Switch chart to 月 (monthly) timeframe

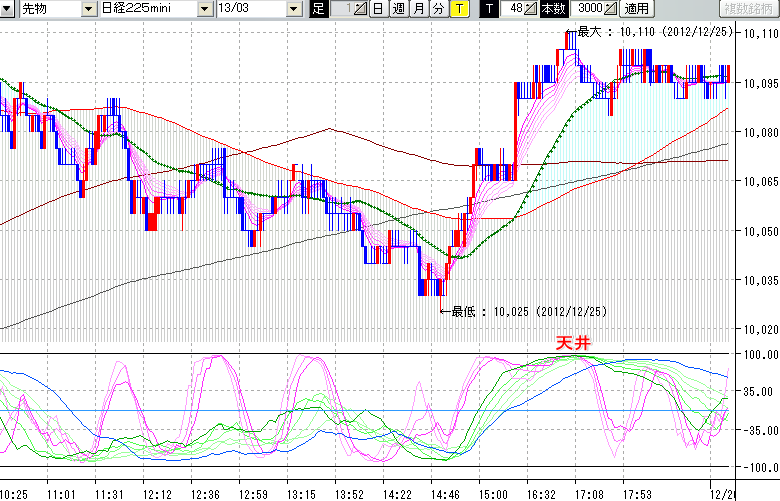click(418, 9)
